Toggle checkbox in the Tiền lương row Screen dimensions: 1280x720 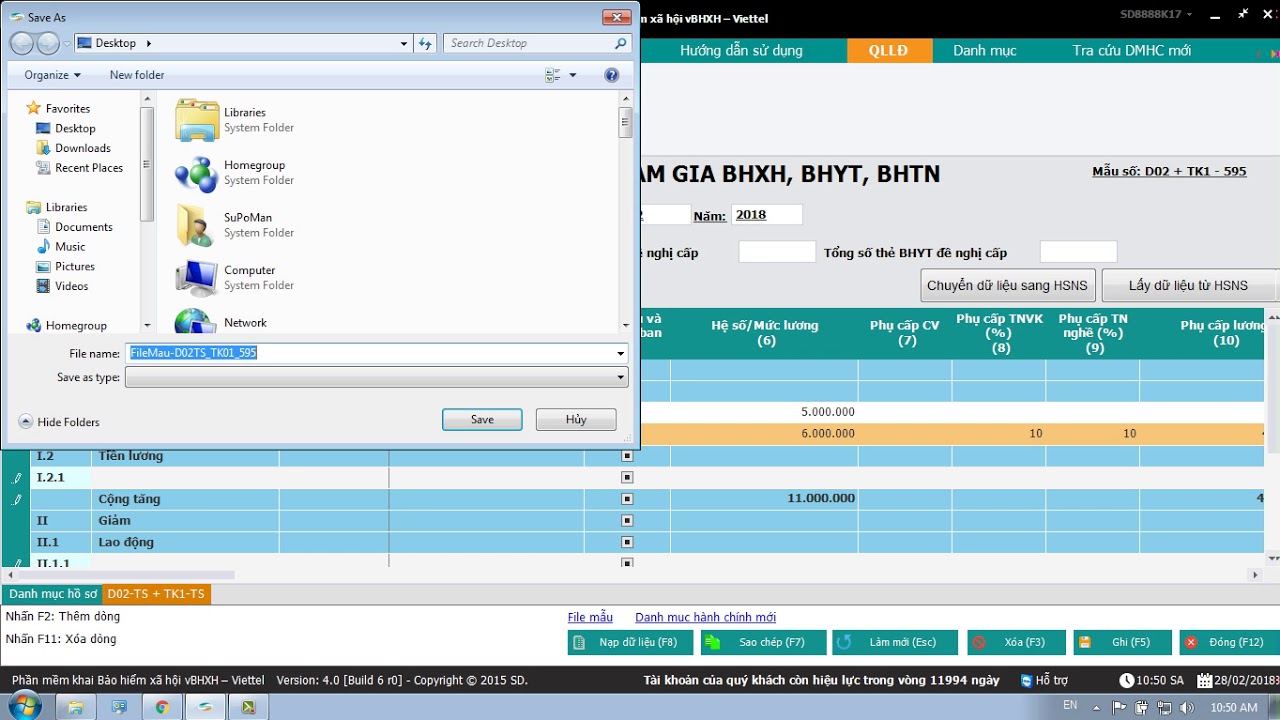tap(627, 456)
